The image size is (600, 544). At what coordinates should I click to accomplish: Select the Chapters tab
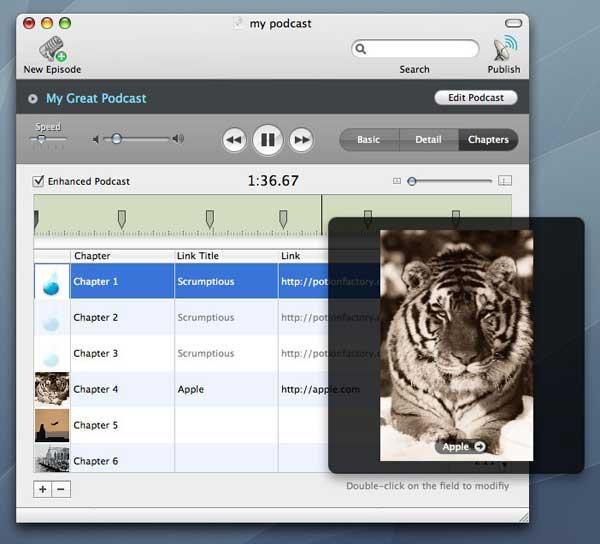[x=488, y=140]
